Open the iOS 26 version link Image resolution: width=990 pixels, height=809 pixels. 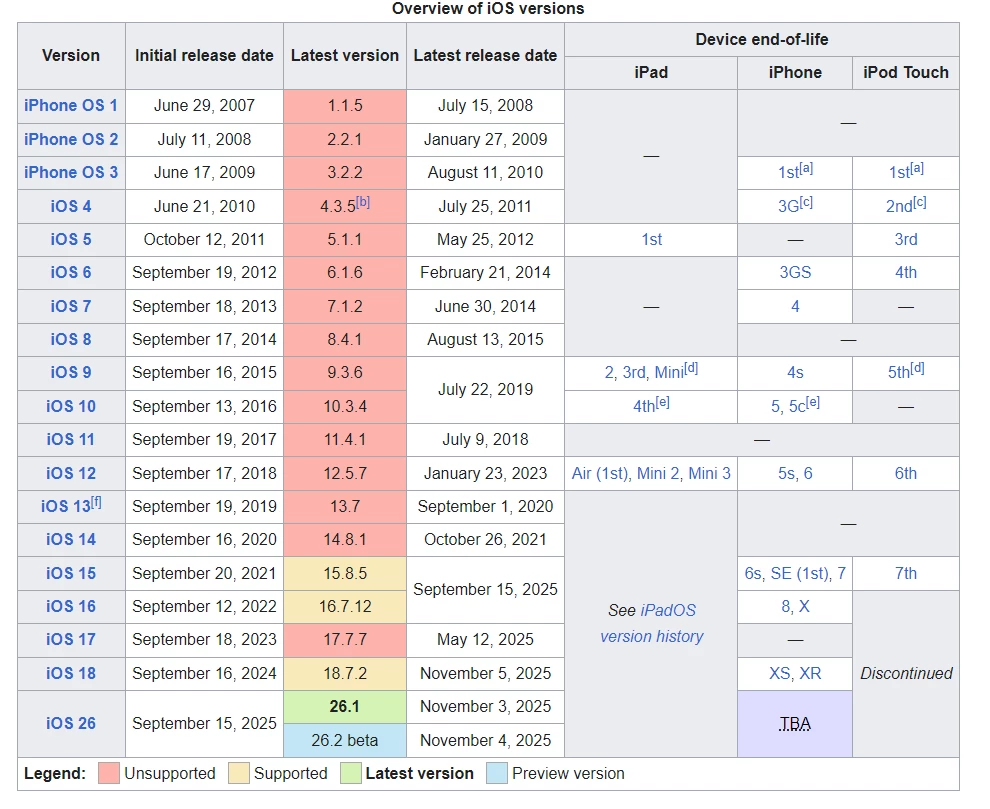(71, 723)
